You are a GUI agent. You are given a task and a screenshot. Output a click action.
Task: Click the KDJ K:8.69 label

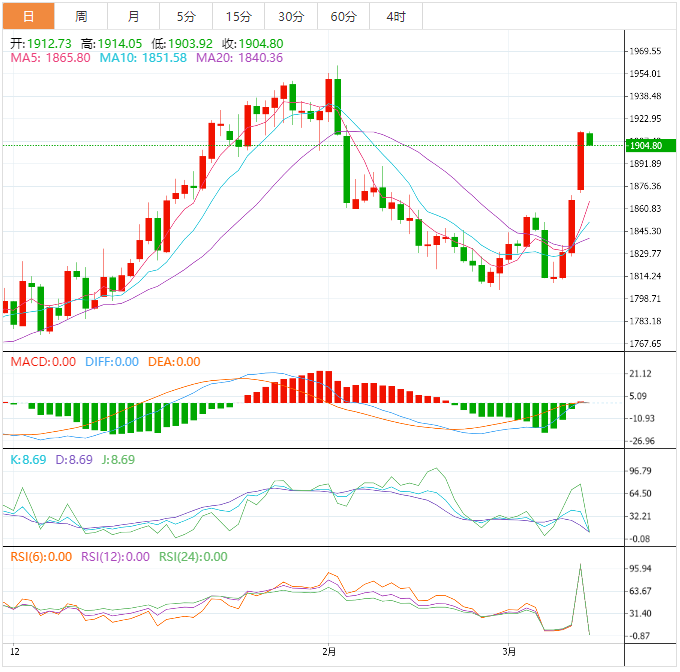click(x=28, y=460)
